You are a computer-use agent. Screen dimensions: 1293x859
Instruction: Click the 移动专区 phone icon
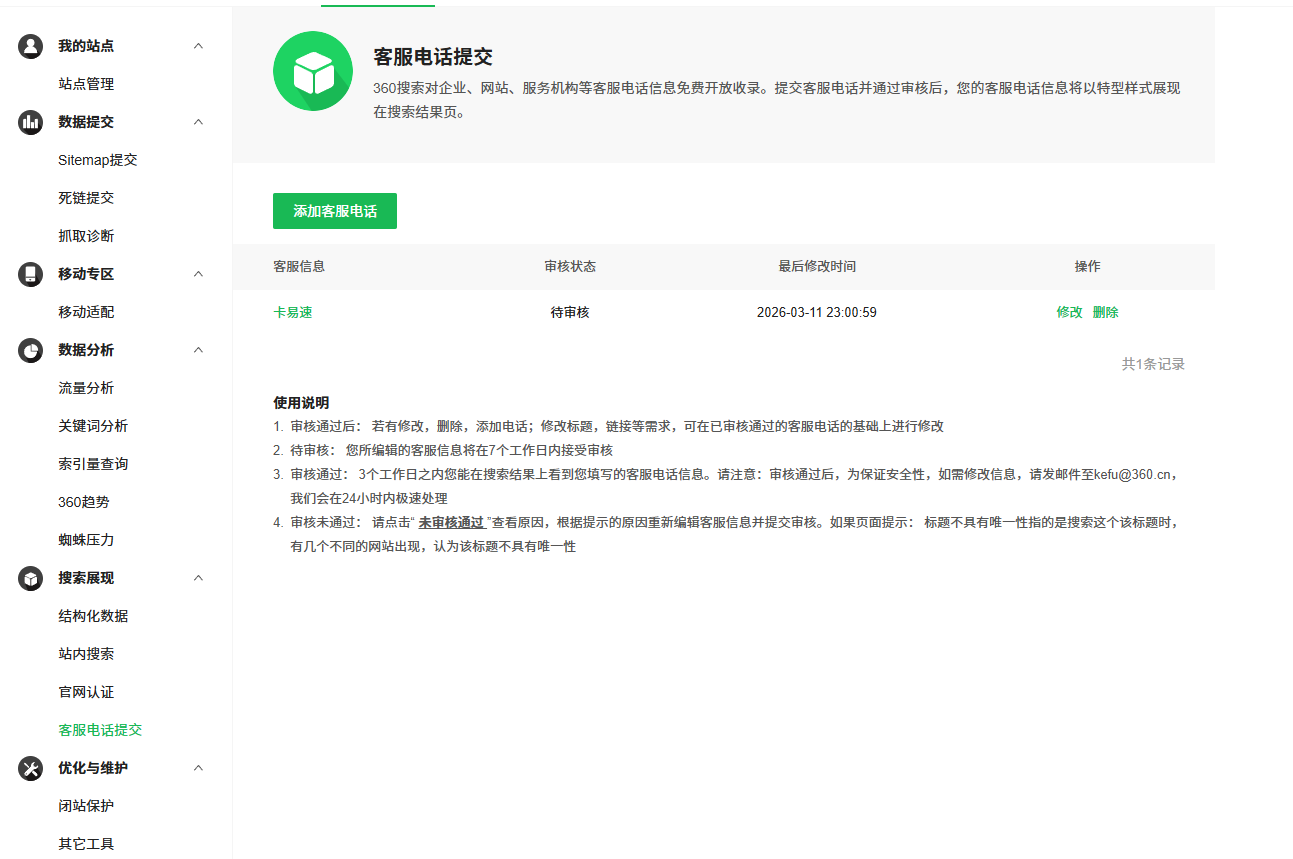point(31,274)
